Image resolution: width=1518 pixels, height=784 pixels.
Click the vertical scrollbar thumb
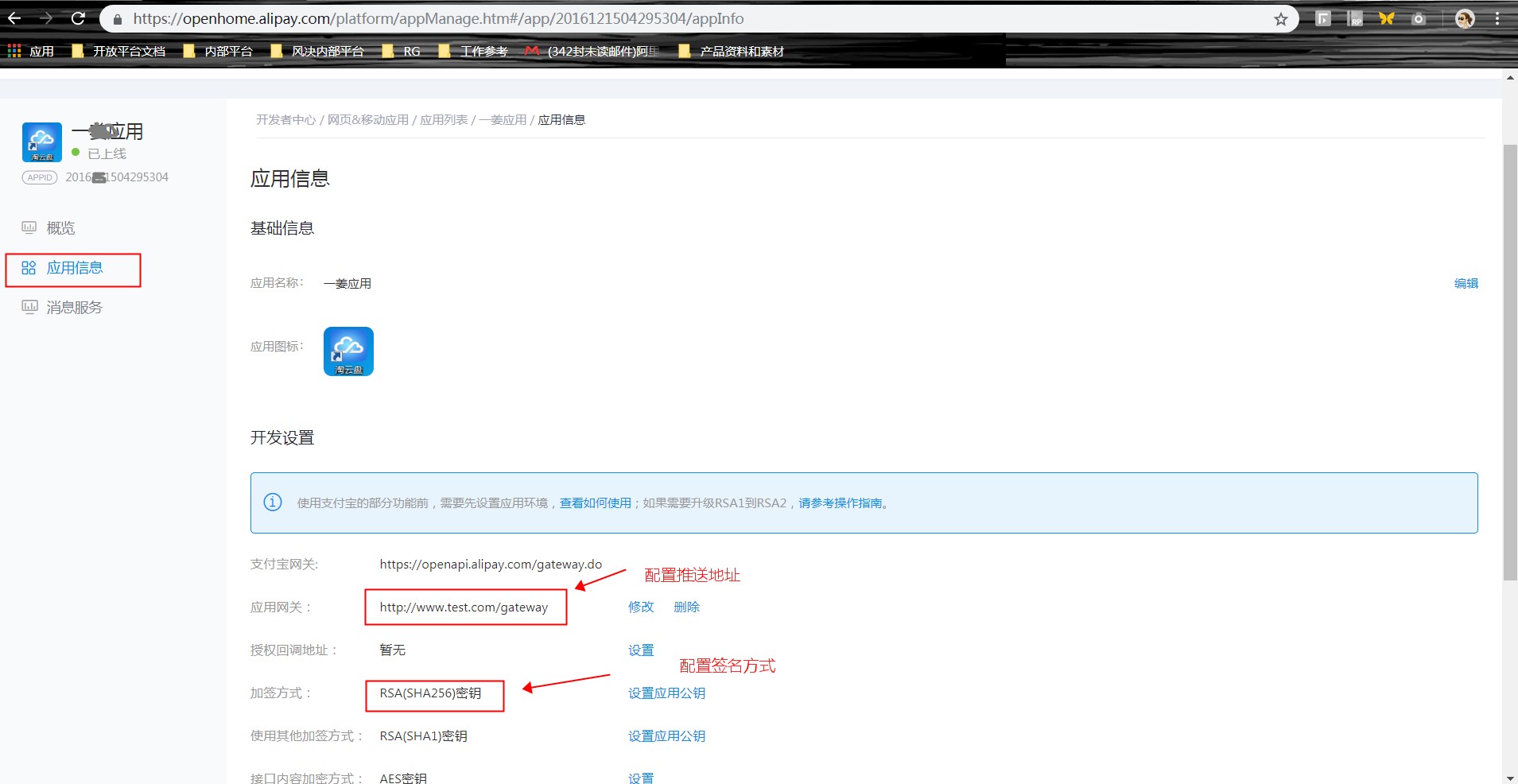pos(1510,363)
